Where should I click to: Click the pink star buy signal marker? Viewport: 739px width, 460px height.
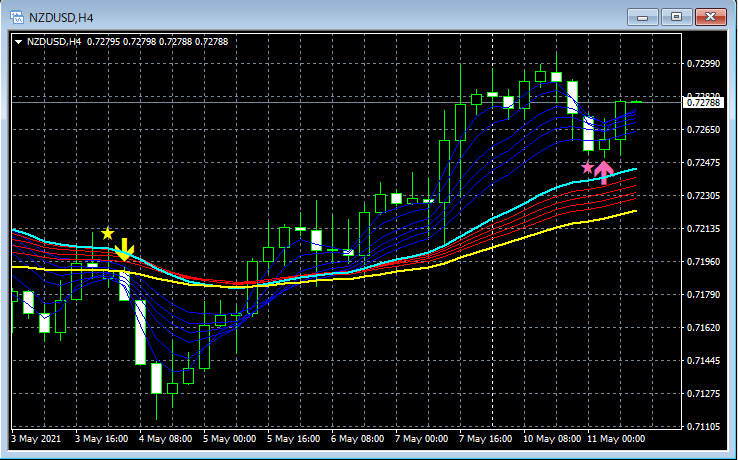(587, 167)
